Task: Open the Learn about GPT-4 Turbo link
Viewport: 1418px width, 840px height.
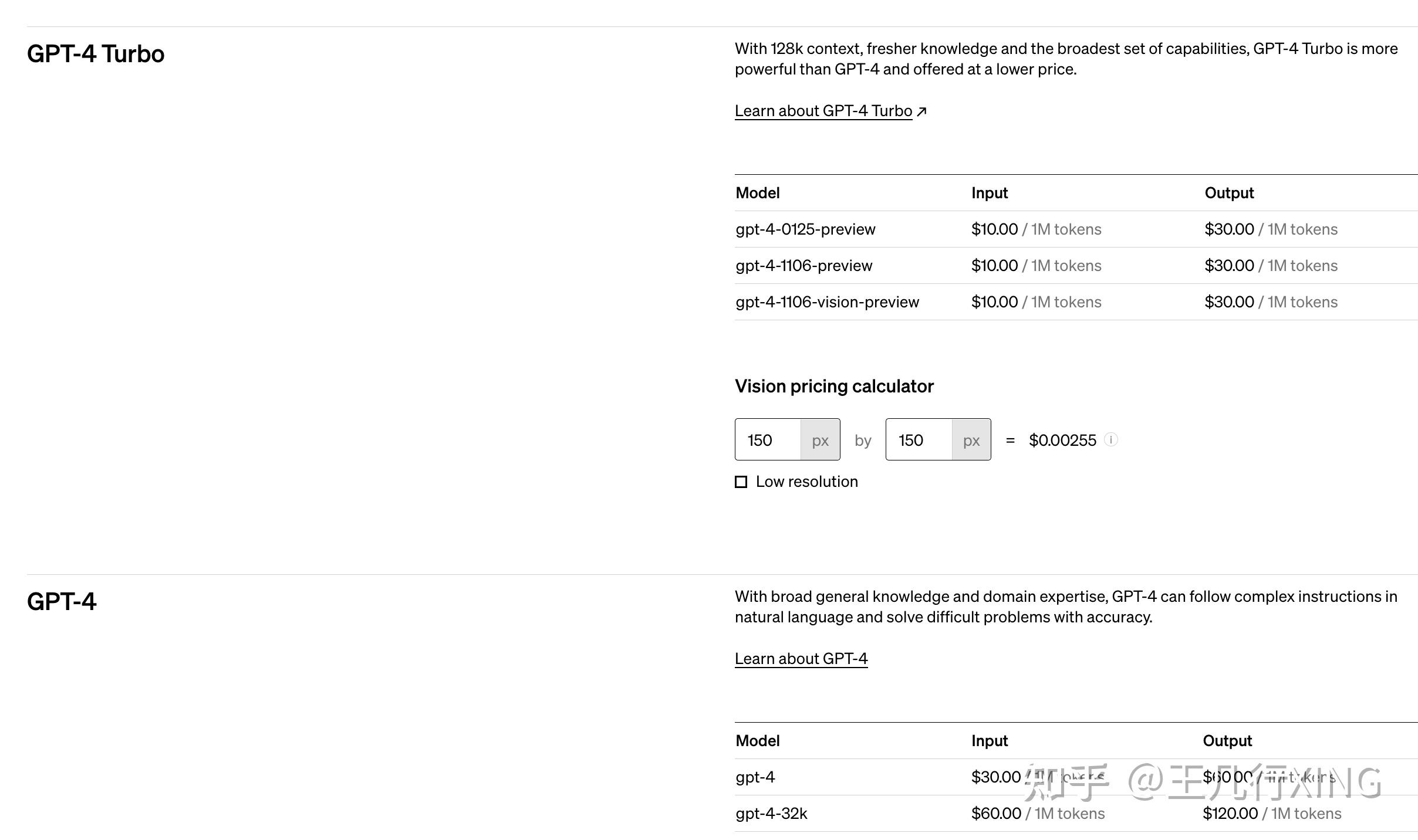Action: click(x=823, y=110)
